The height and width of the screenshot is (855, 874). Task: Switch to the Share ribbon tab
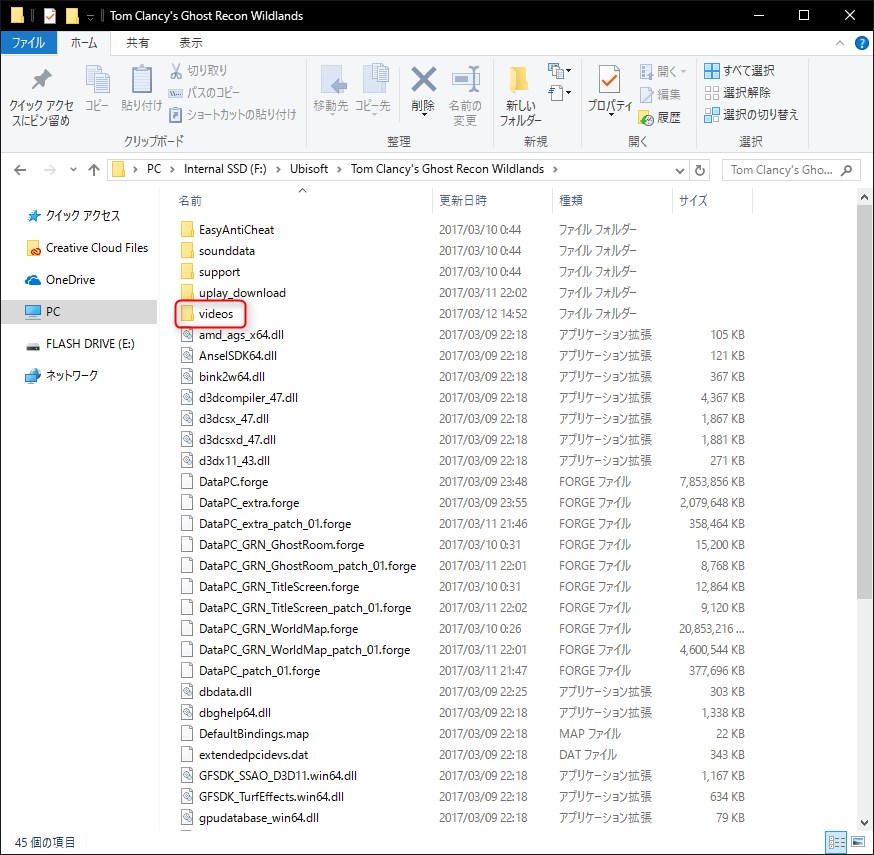[138, 43]
